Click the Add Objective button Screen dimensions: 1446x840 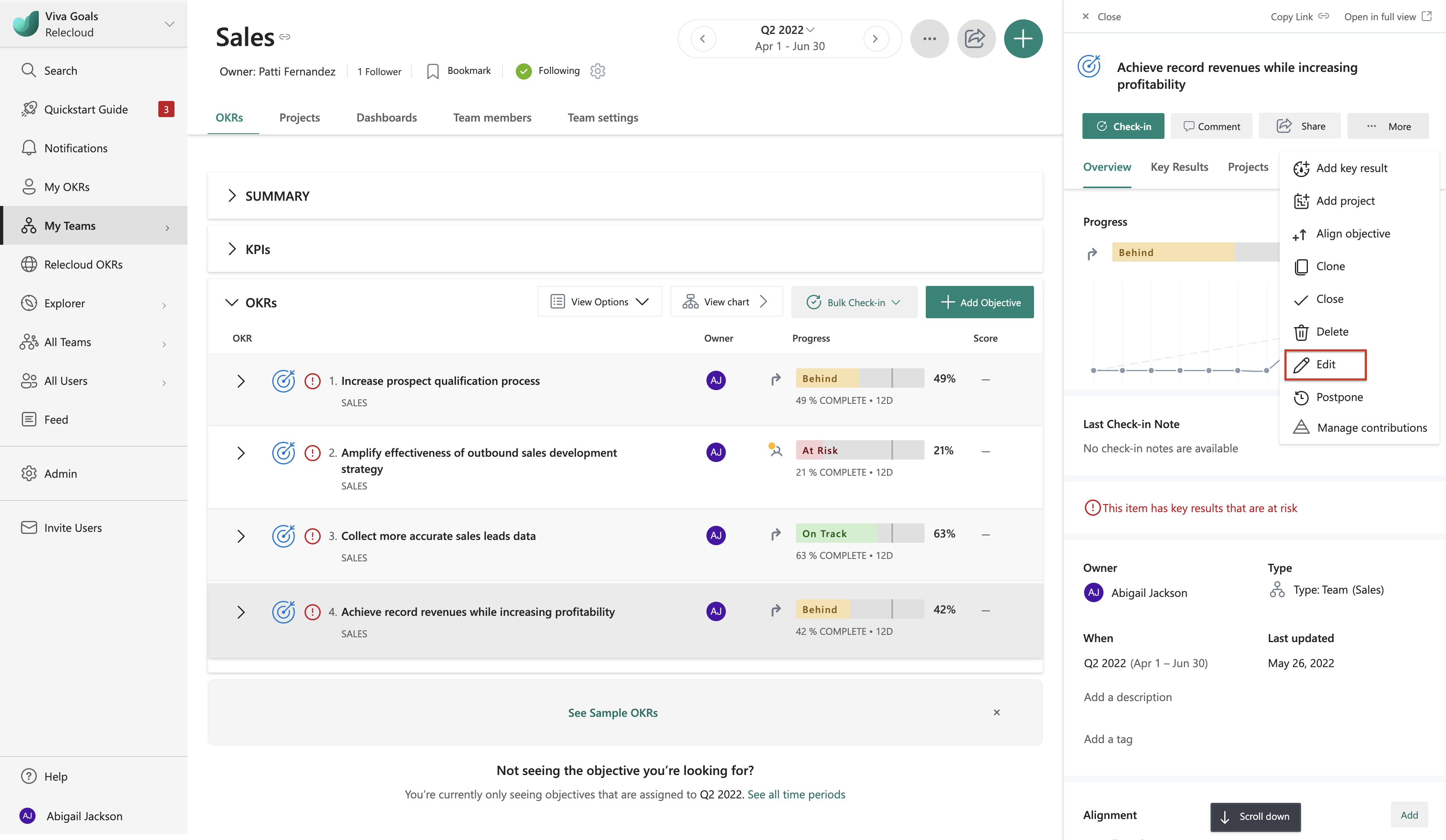pos(979,302)
